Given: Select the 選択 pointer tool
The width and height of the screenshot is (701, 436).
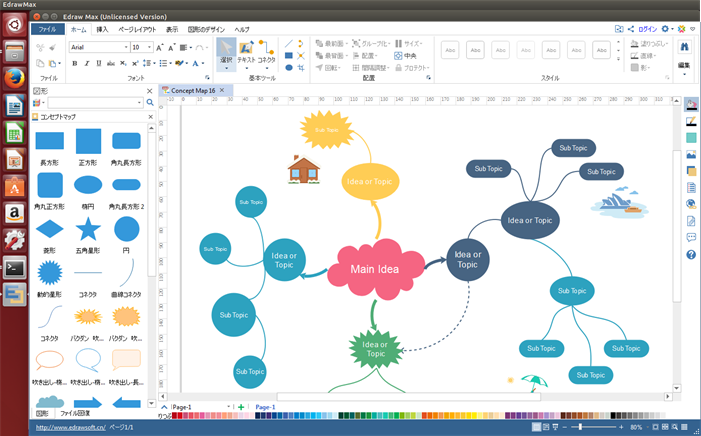Looking at the screenshot, I should coord(227,52).
